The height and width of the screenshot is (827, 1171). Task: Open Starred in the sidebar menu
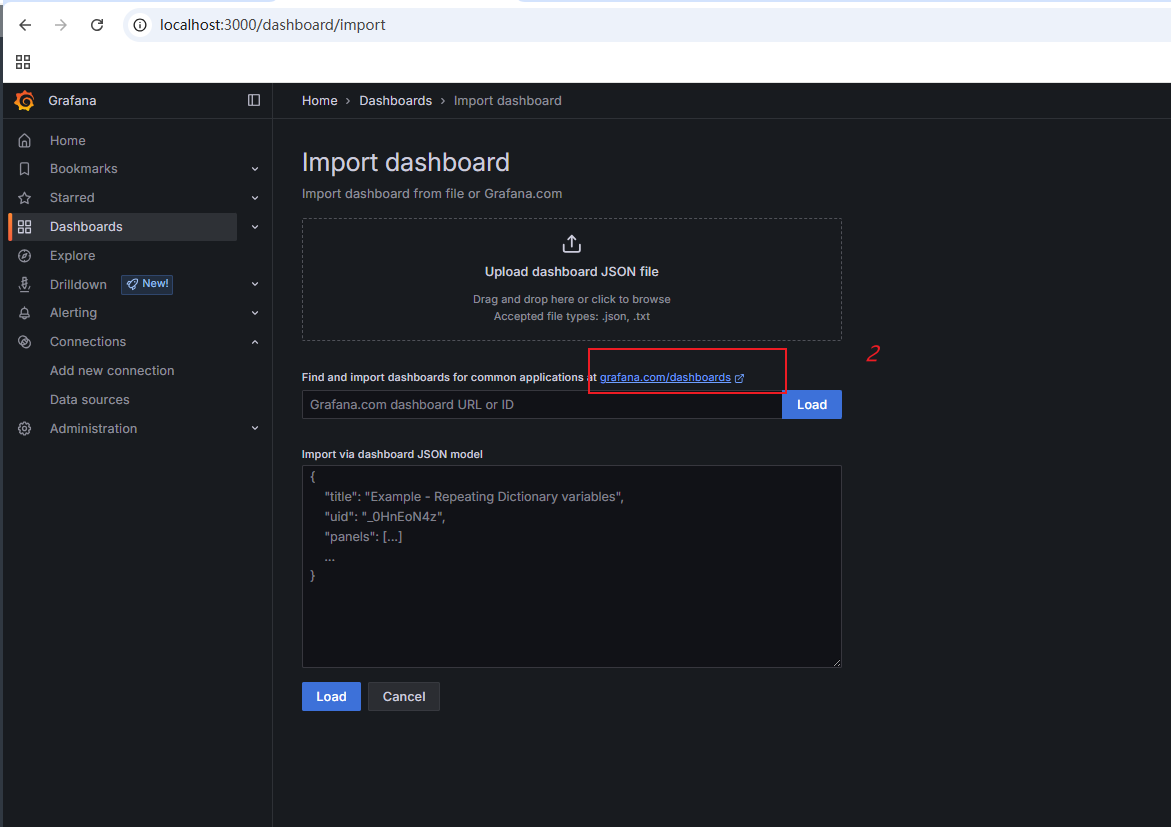pyautogui.click(x=72, y=198)
